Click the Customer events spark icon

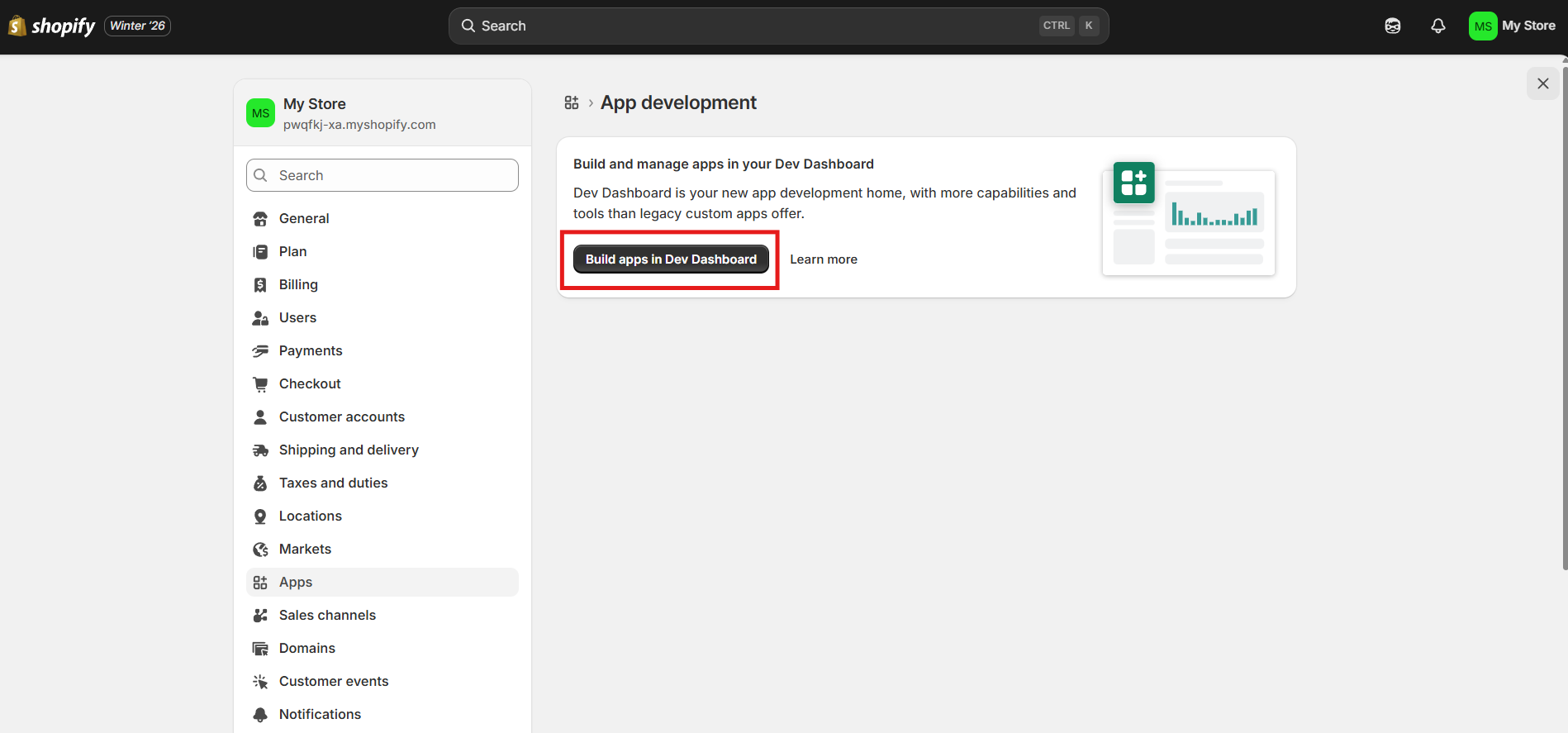(x=260, y=682)
